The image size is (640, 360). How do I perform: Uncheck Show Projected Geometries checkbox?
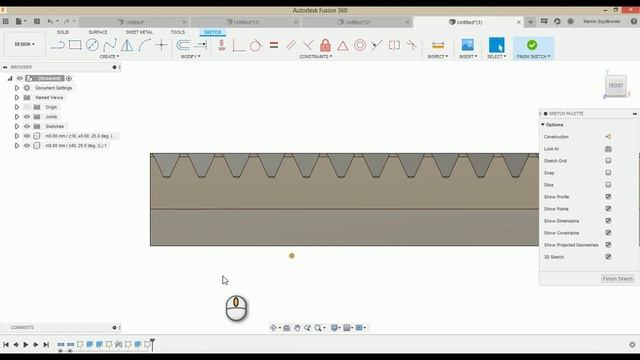(608, 245)
